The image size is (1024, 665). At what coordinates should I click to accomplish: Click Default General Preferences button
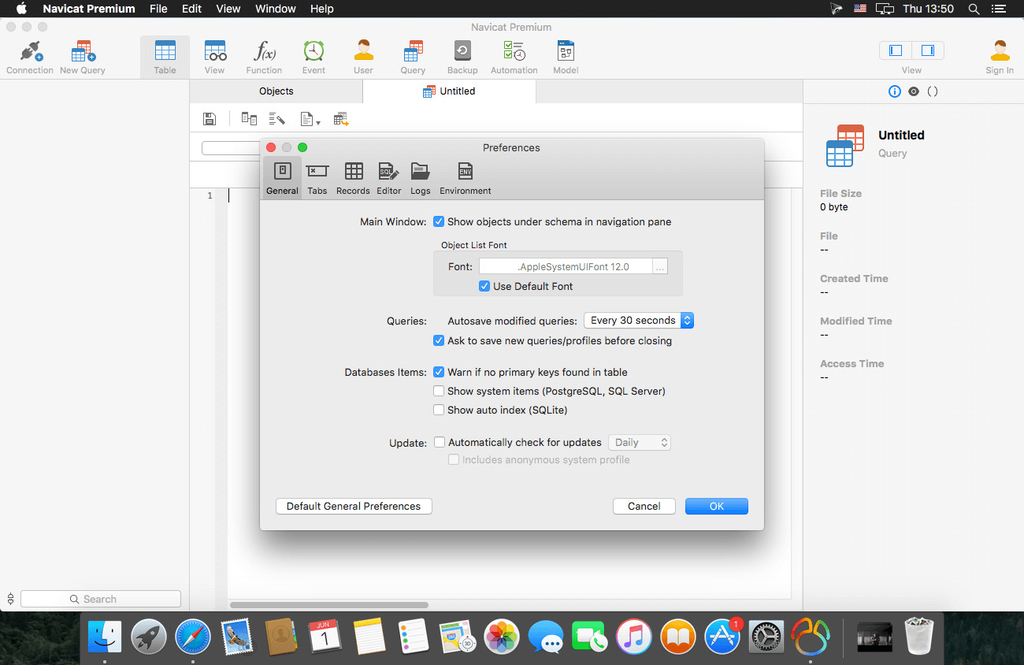click(x=354, y=506)
